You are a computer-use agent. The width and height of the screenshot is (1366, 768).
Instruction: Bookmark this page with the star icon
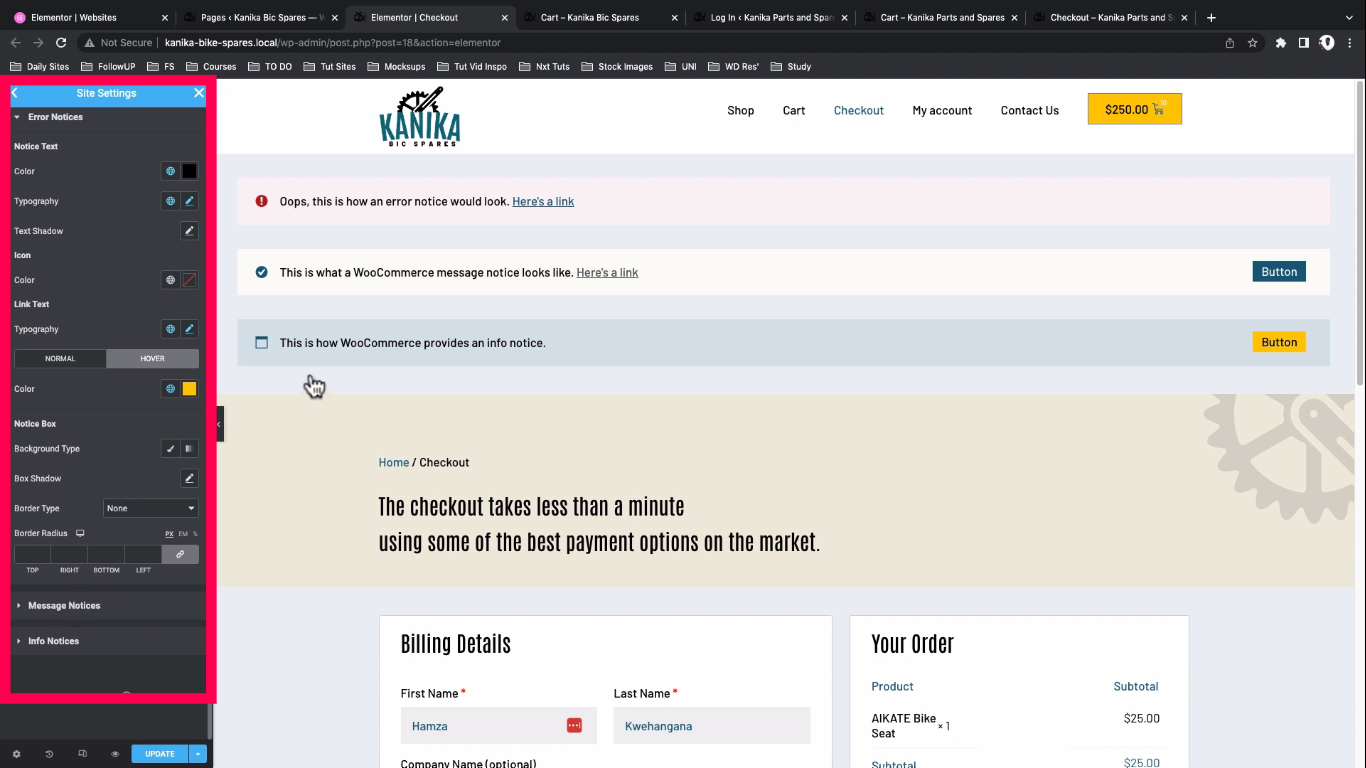1253,43
